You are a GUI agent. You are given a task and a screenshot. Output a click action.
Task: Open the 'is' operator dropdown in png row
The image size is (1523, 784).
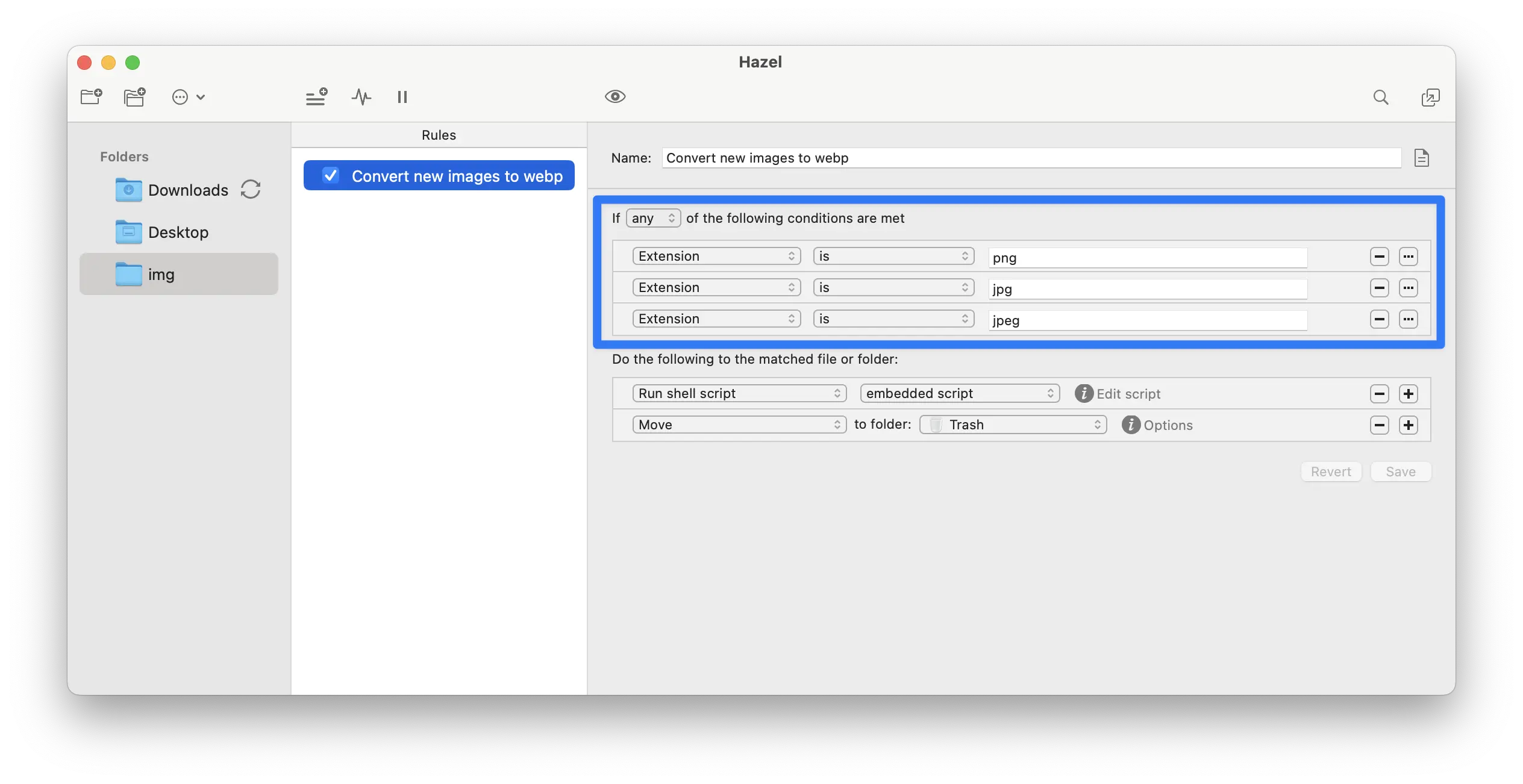[x=893, y=256]
